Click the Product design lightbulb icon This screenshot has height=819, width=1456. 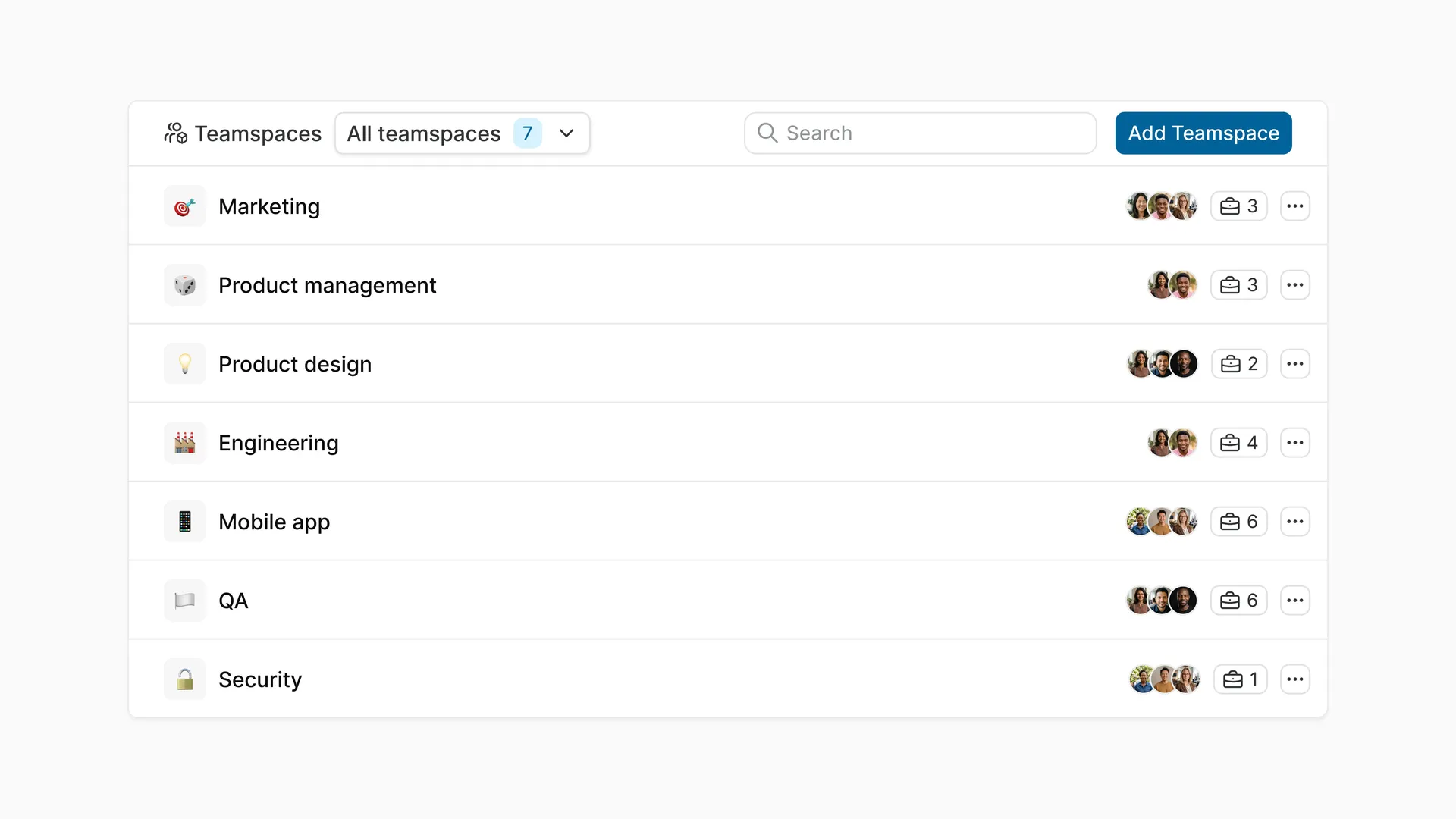185,364
